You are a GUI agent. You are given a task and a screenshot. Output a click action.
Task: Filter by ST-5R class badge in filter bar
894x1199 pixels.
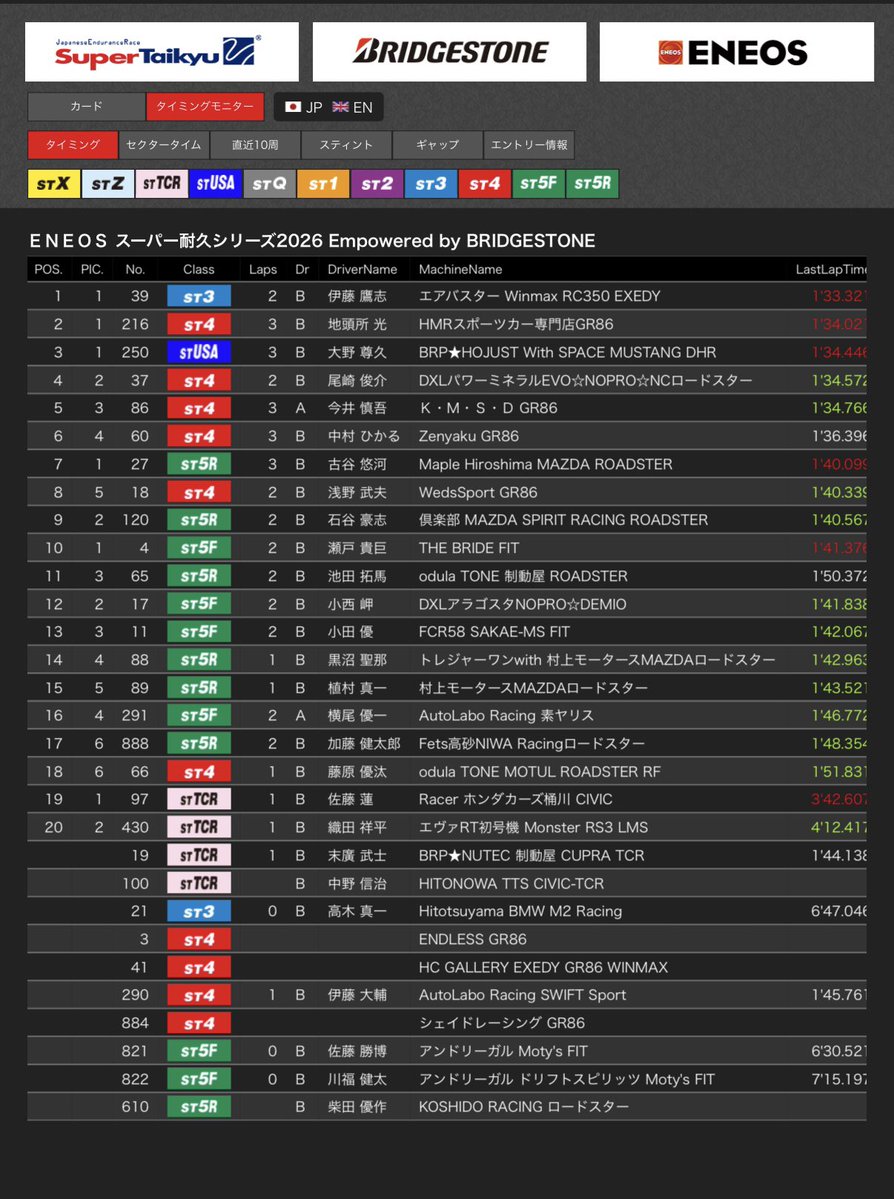(593, 184)
